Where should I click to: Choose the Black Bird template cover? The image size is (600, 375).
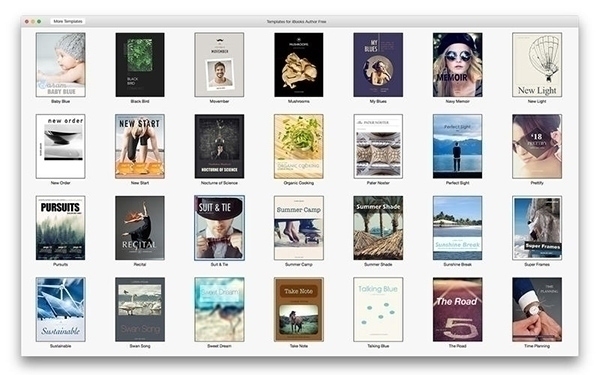point(140,65)
